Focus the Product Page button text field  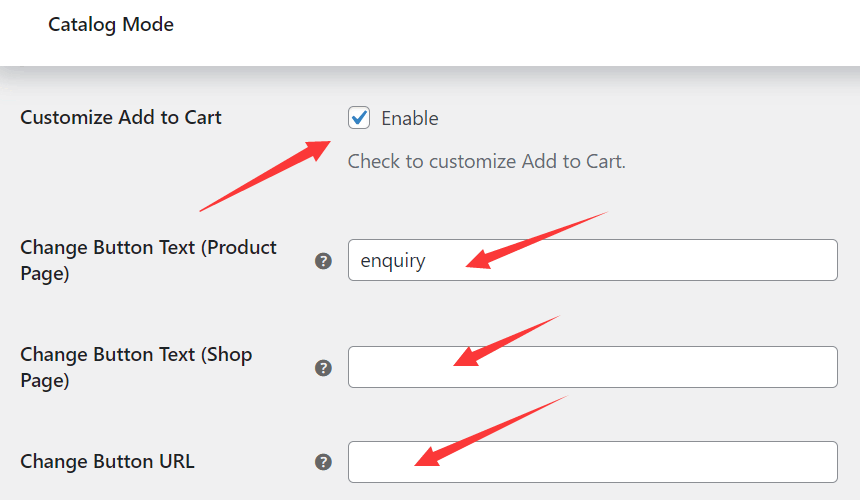pyautogui.click(x=640, y=260)
